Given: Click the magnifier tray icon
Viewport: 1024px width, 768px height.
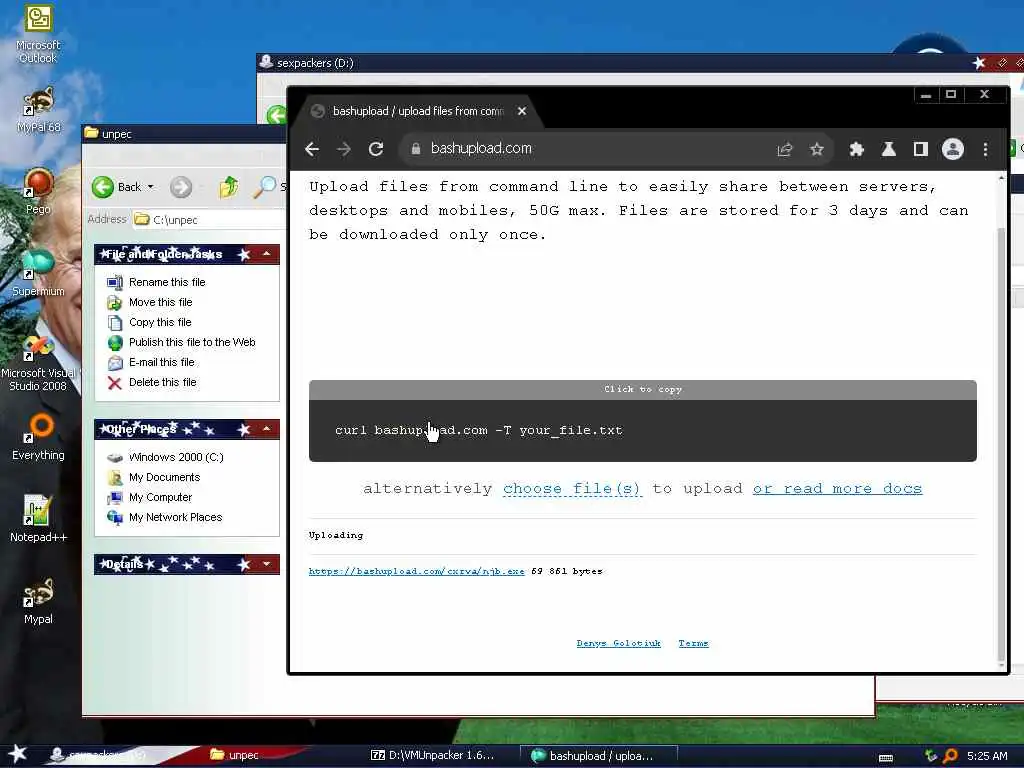Looking at the screenshot, I should [x=950, y=756].
